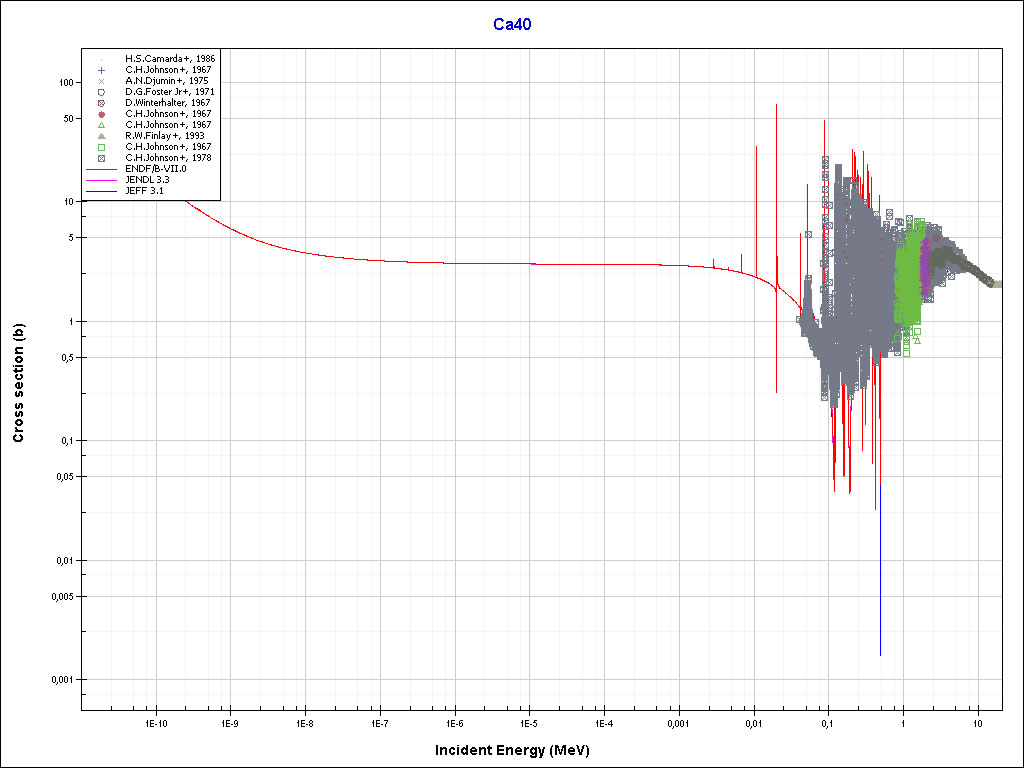Click the R.W.Finlay+, 1993 triangle marker
Screen dimensions: 1024x768
(x=101, y=136)
